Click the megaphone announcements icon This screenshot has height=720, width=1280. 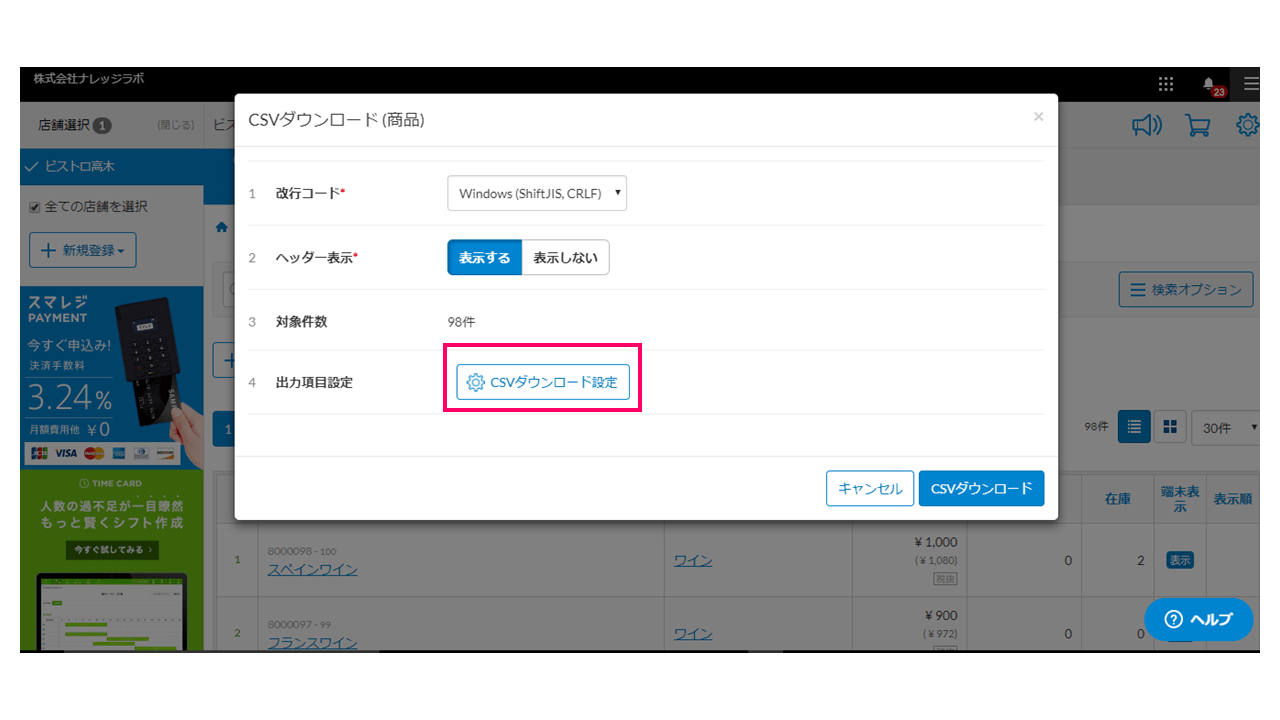coord(1147,125)
